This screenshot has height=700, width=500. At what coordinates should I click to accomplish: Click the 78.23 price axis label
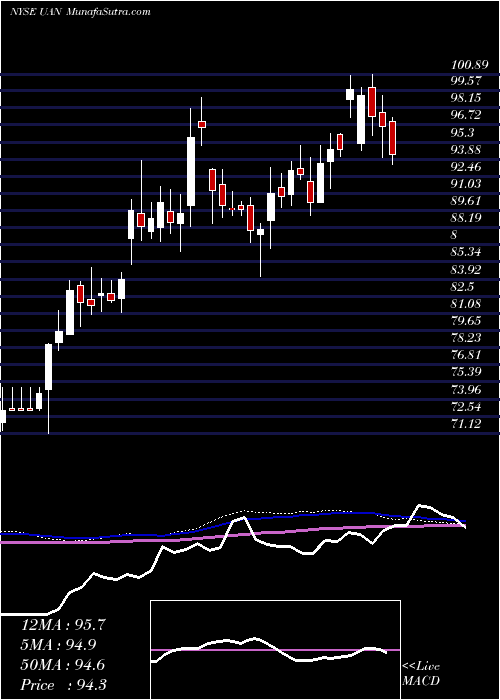coord(466,338)
